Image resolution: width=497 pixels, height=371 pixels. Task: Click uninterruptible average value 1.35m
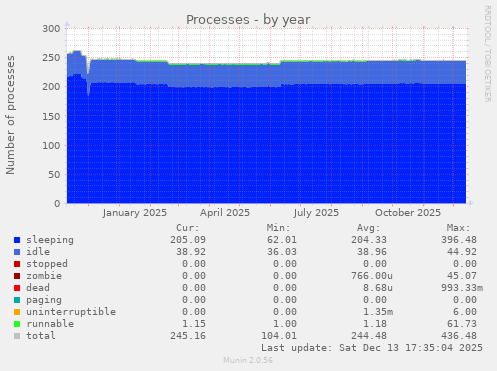pos(378,312)
